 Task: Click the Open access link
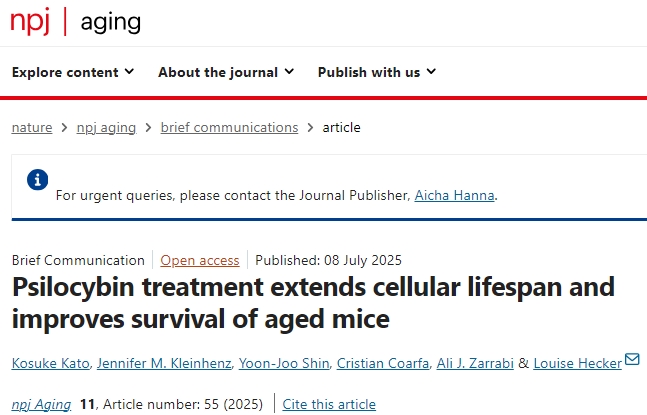(x=200, y=260)
